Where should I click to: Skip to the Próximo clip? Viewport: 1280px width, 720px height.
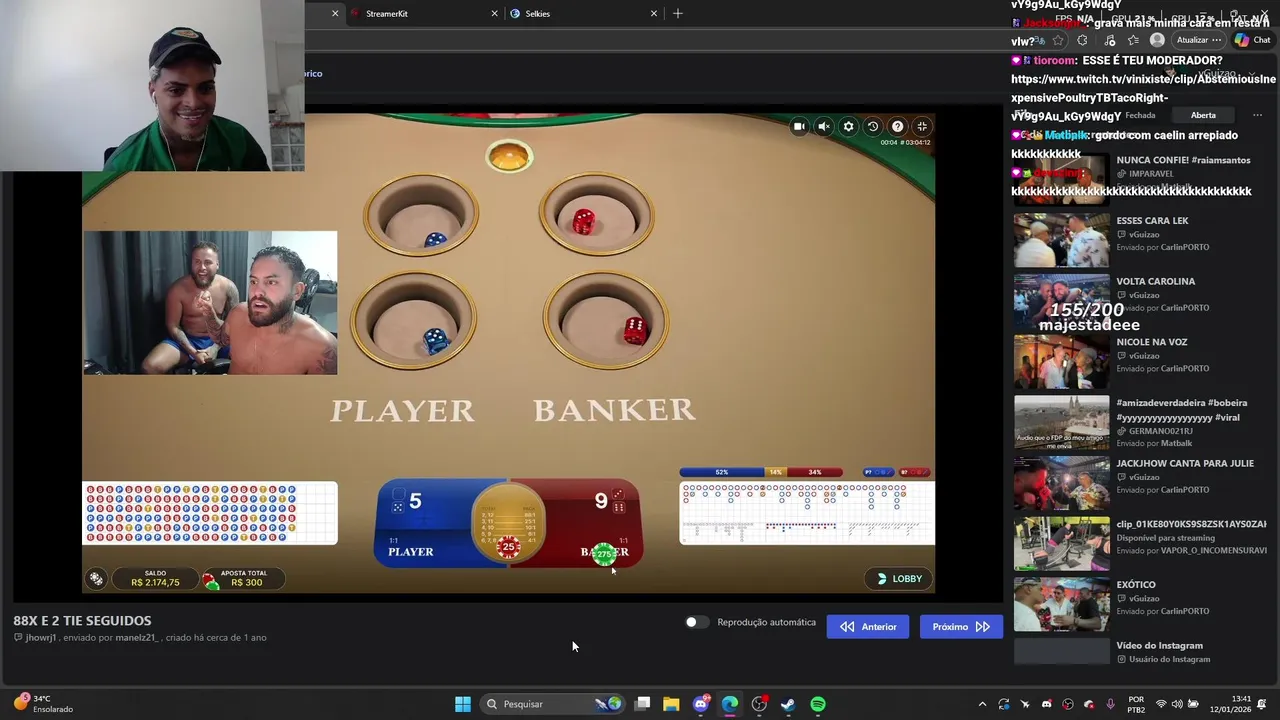(961, 627)
